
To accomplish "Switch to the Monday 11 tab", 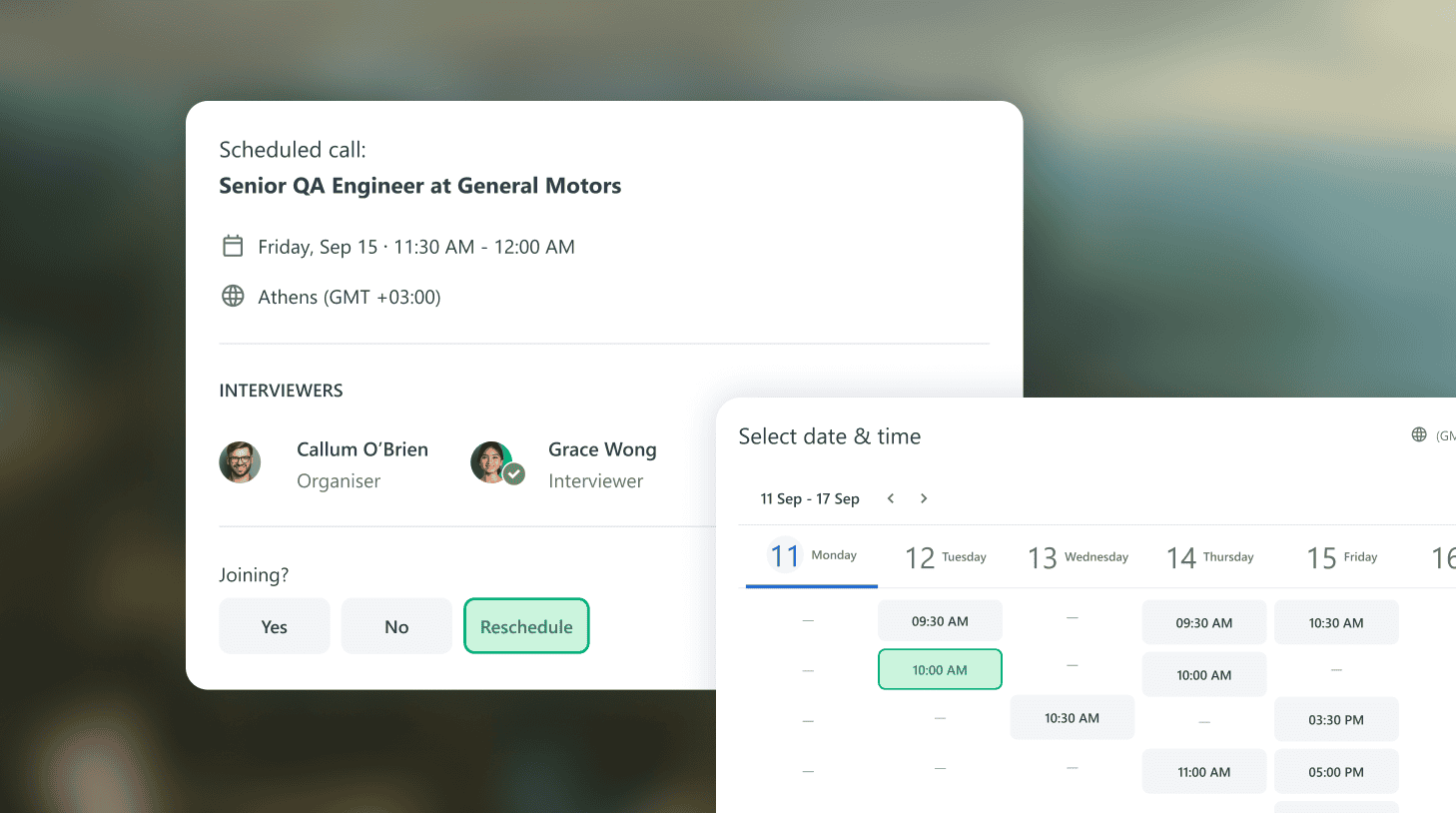I will click(812, 556).
